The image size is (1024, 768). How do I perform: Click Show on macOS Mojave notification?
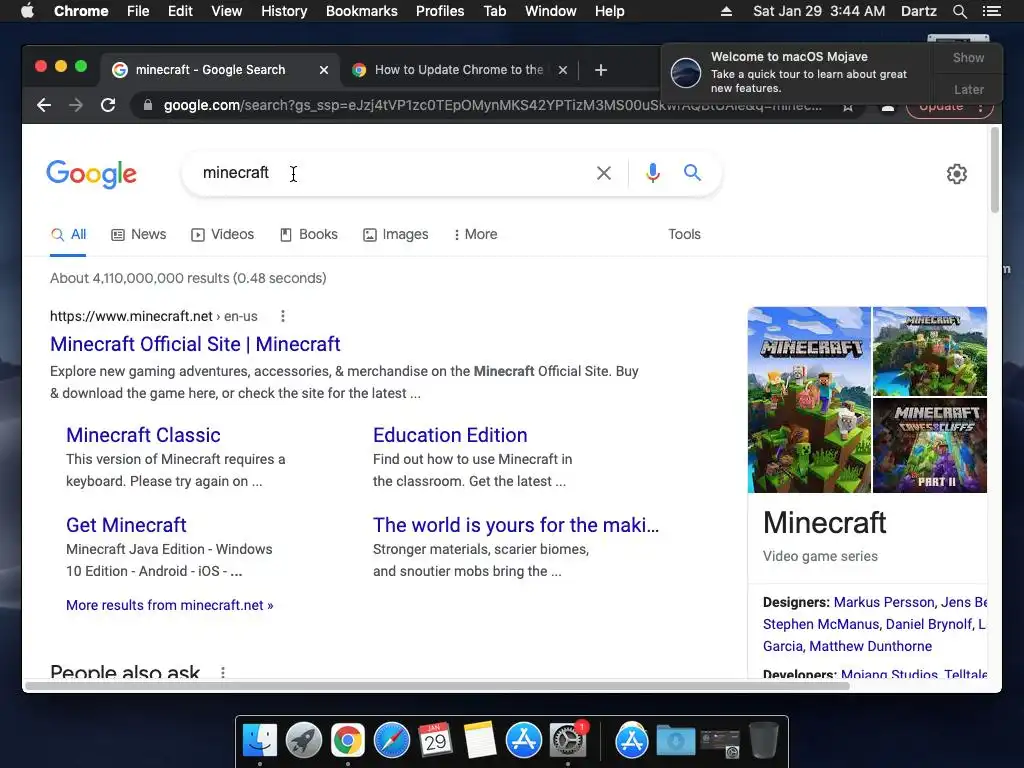[968, 58]
